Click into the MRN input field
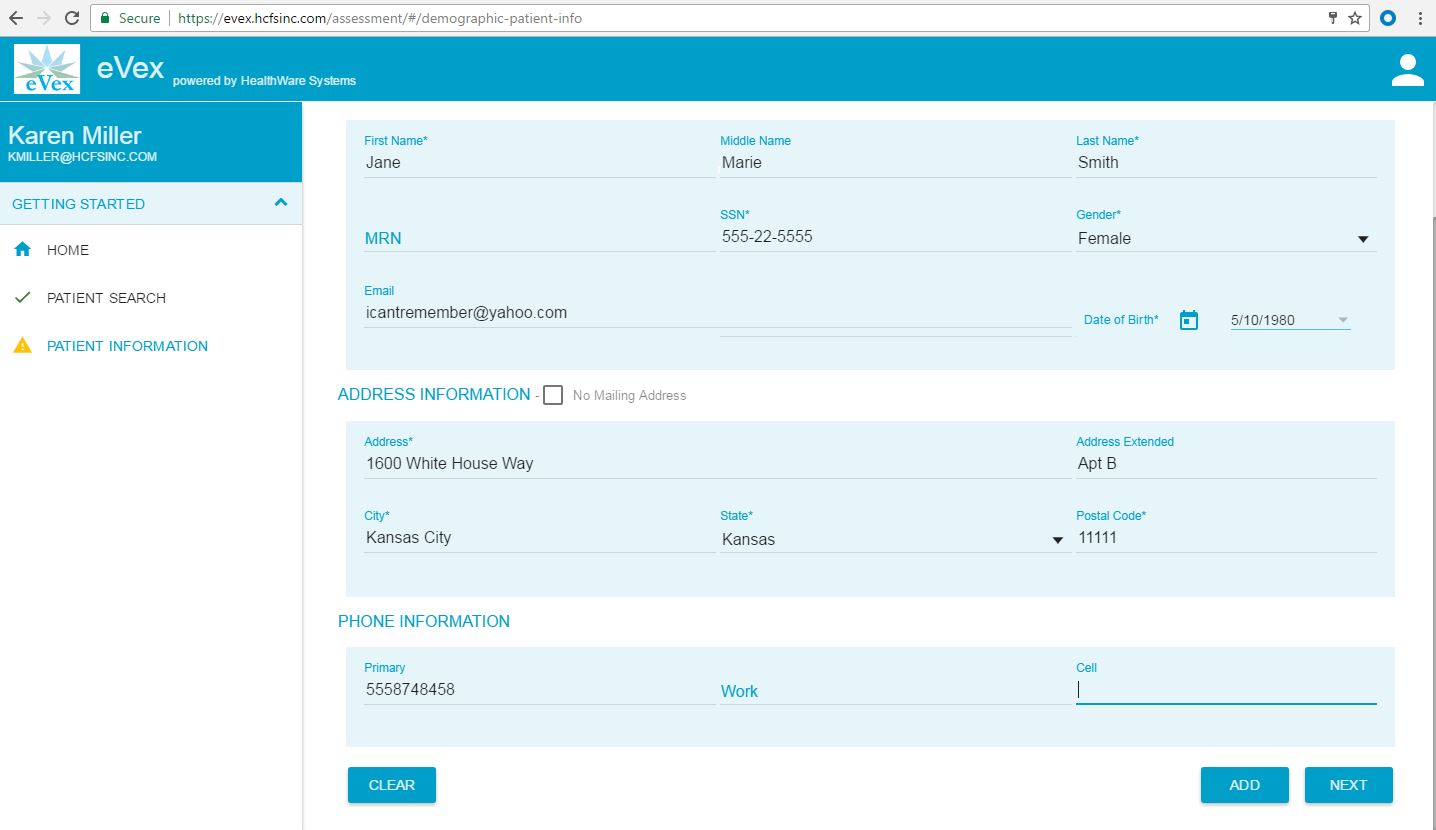The image size is (1436, 830). 538,238
